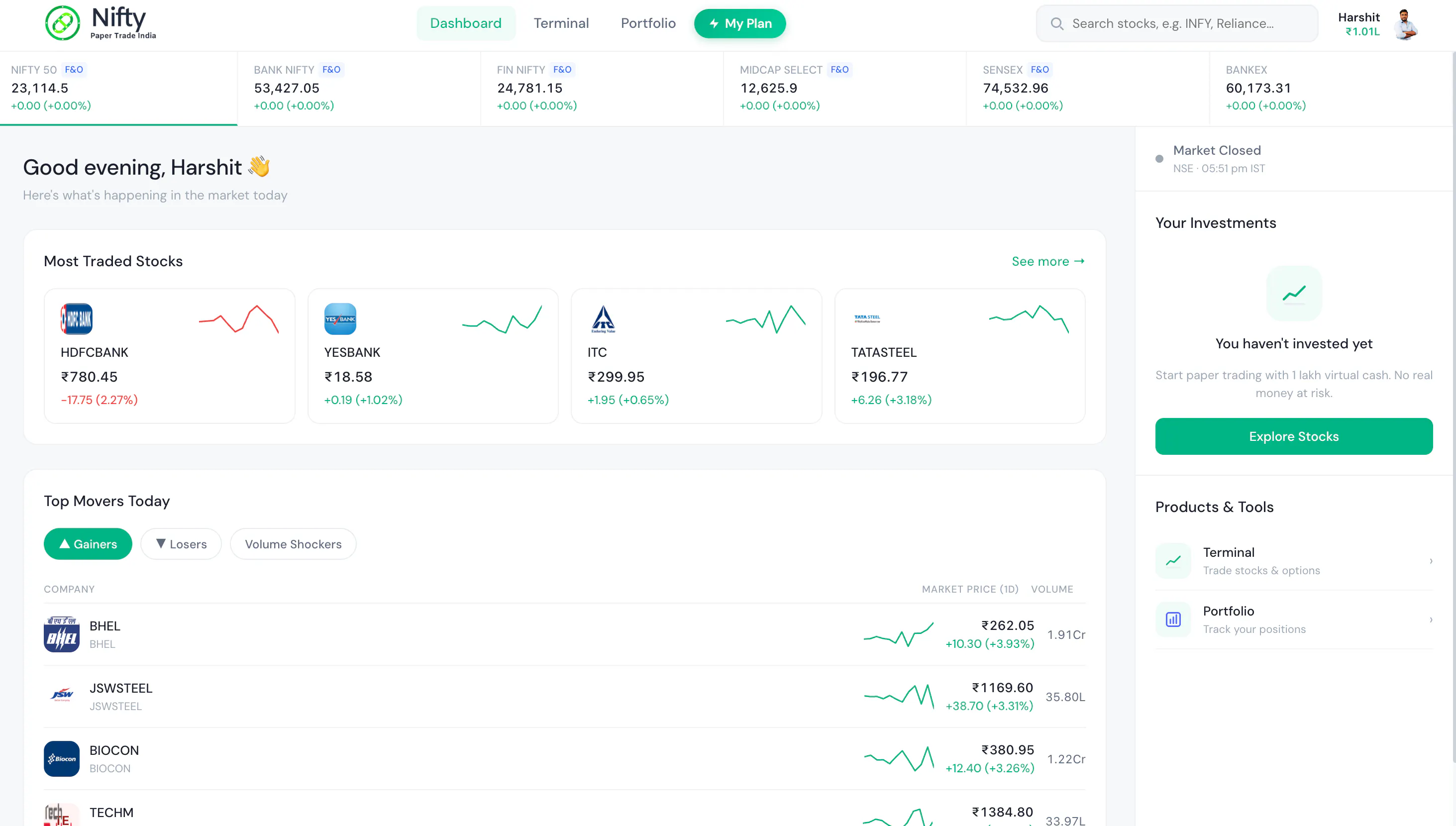Viewport: 1456px width, 826px height.
Task: Click the Terminal chart icon in Products & Tools
Action: click(x=1173, y=560)
